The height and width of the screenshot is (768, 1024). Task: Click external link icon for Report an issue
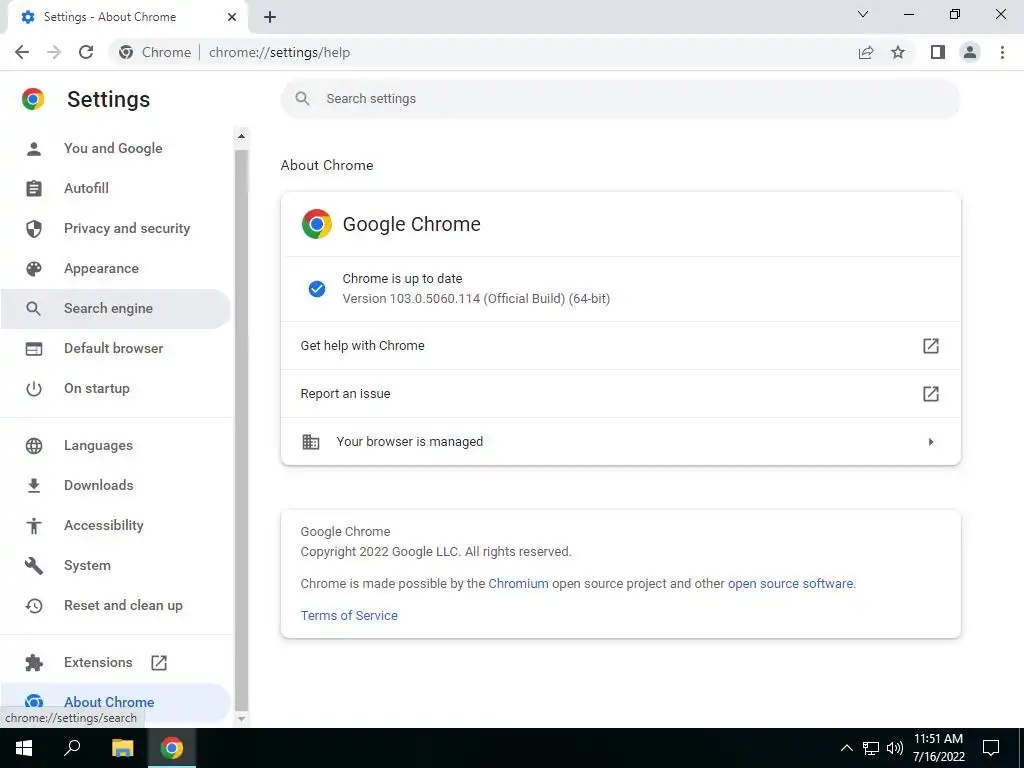931,394
